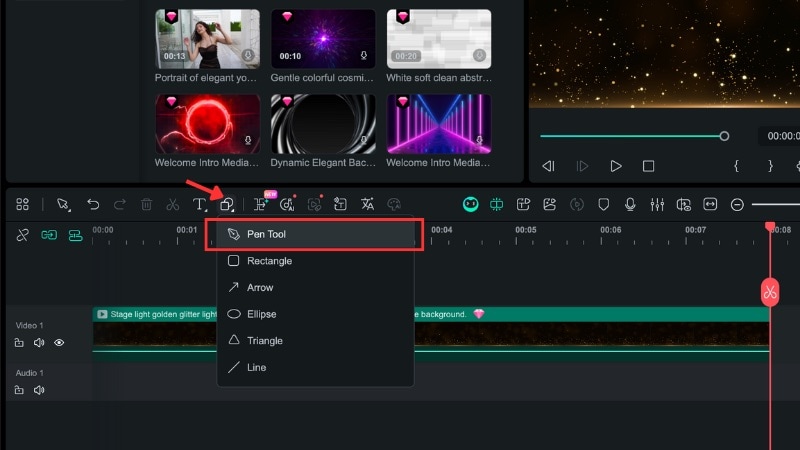Image resolution: width=800 pixels, height=450 pixels.
Task: Click the speech-to-text T icon
Action: pyautogui.click(x=340, y=205)
